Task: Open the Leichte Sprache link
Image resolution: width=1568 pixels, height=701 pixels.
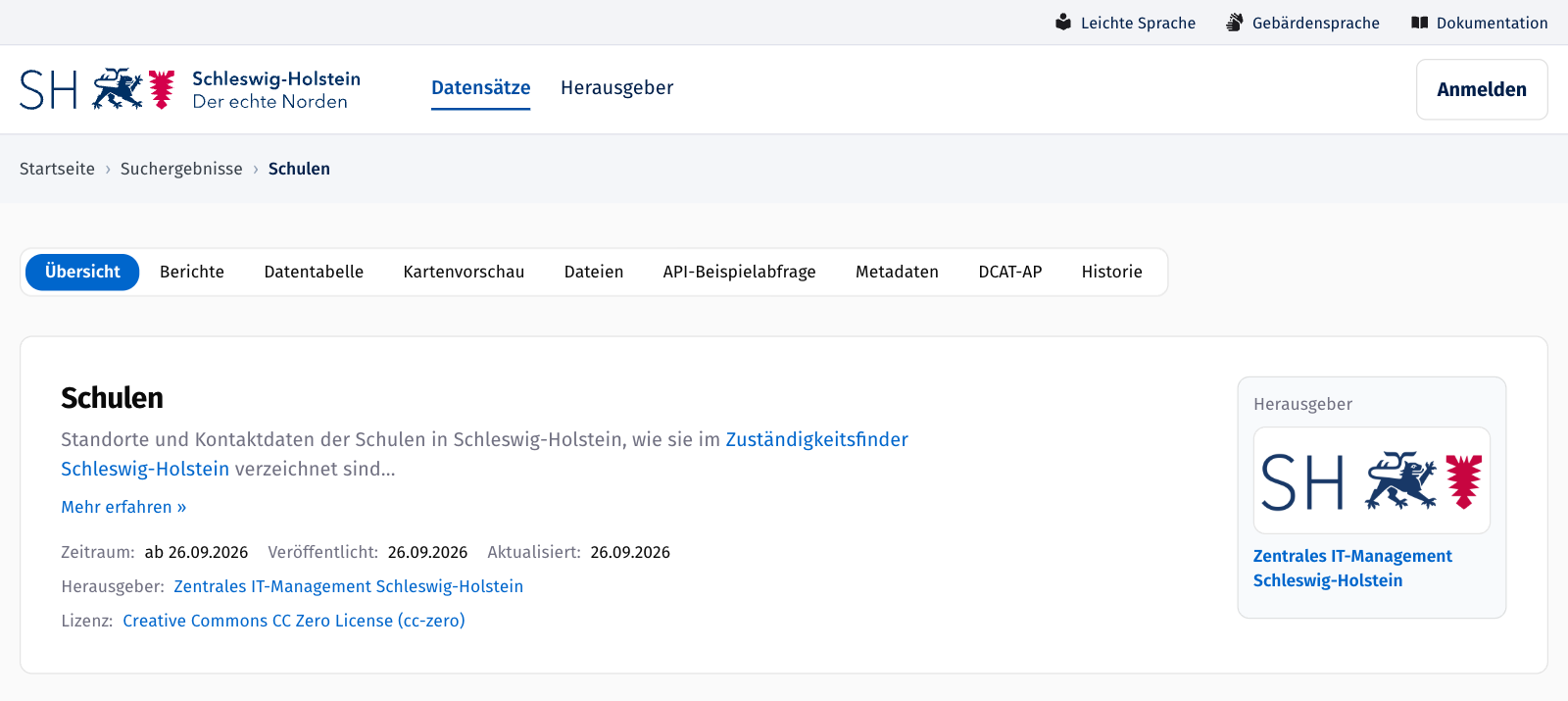Action: pos(1126,23)
